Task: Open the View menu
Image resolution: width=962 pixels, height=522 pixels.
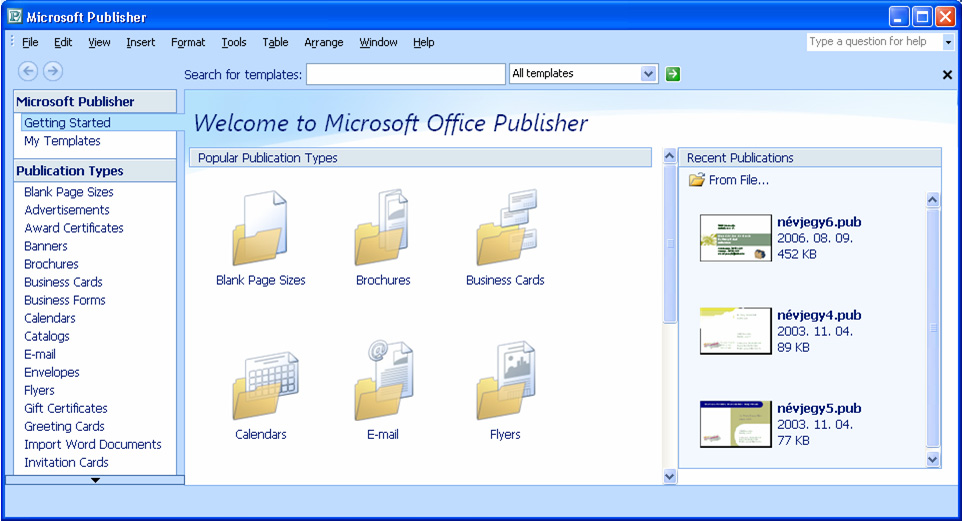Action: click(x=99, y=42)
